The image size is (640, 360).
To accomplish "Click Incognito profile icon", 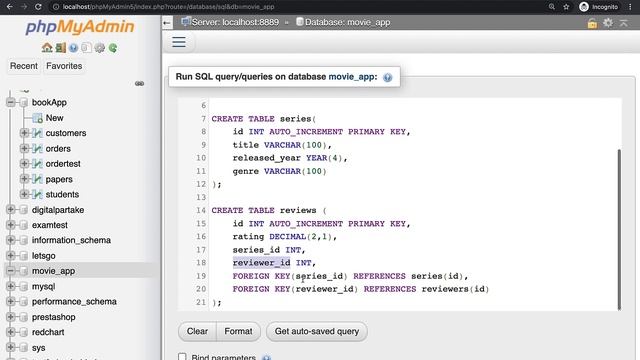I will coord(584,7).
